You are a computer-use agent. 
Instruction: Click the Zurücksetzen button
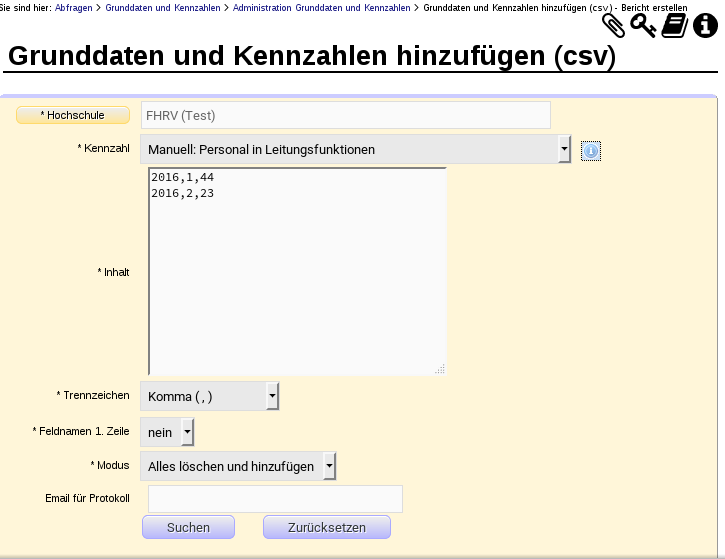point(326,527)
